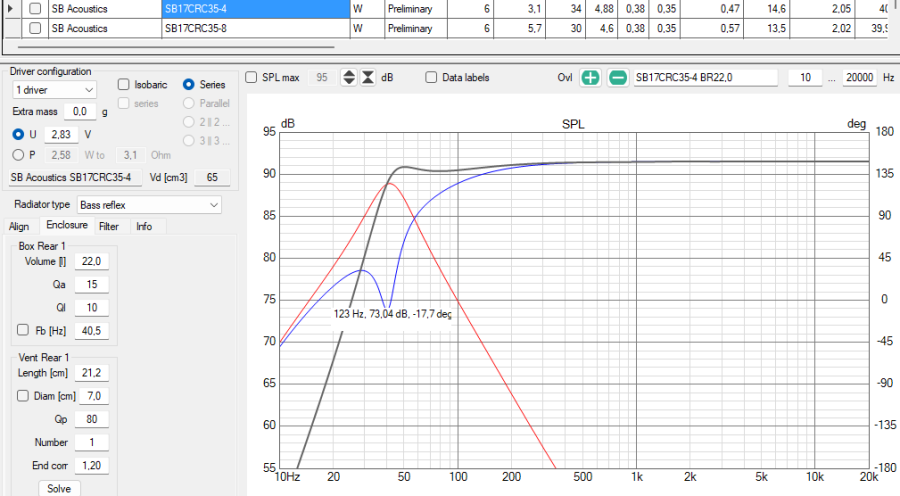Viewport: 900px width, 496px height.
Task: Click the SPL max 95 value field
Action: (323, 78)
